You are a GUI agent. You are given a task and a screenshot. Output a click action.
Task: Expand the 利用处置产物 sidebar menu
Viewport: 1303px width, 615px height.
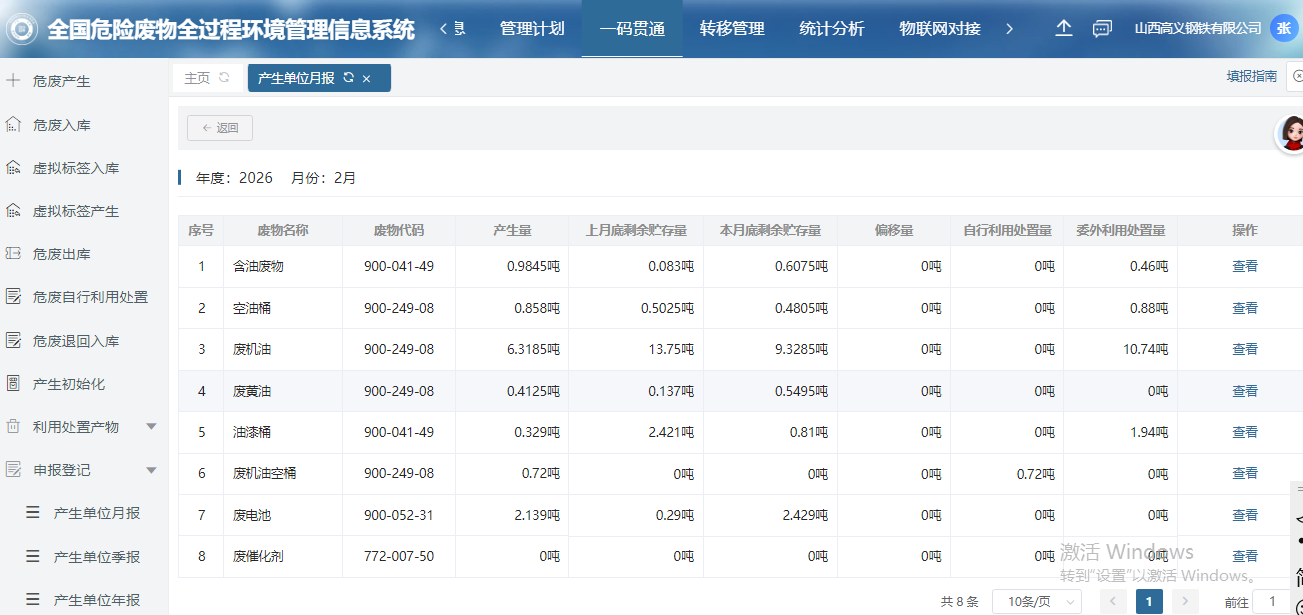[151, 427]
